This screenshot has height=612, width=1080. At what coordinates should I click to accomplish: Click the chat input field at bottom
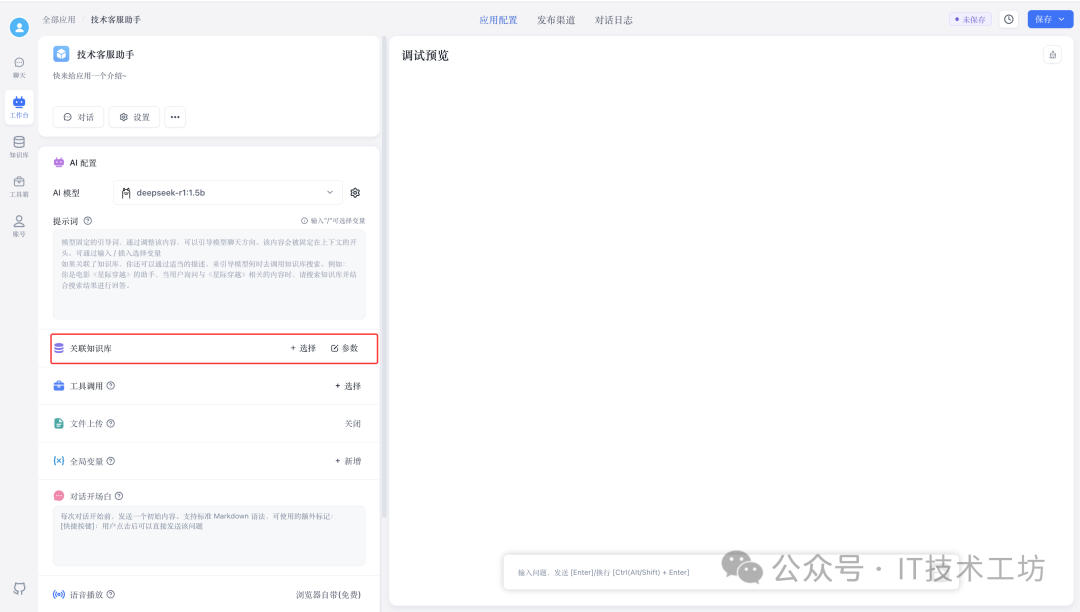(x=650, y=572)
